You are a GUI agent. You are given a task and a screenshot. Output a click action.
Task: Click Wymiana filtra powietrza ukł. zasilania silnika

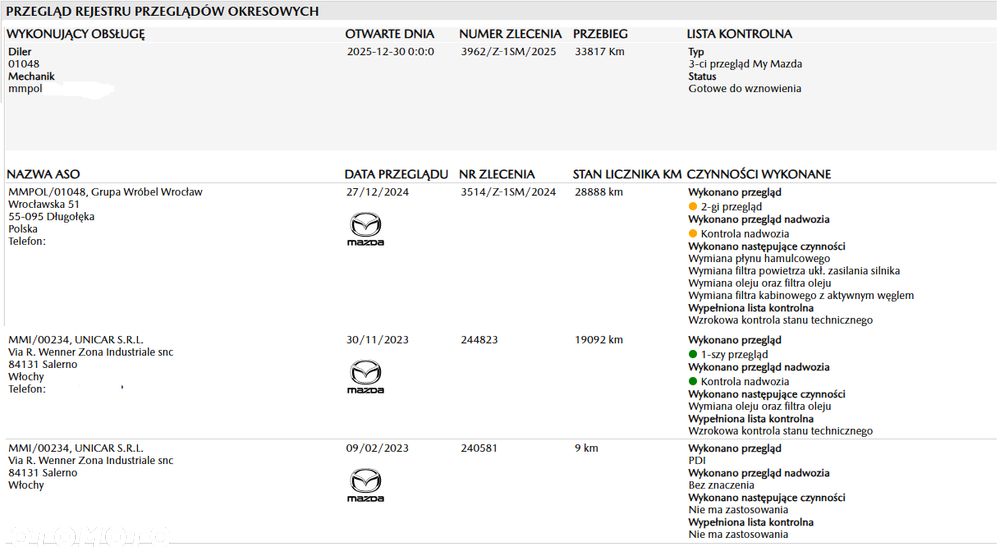click(794, 271)
